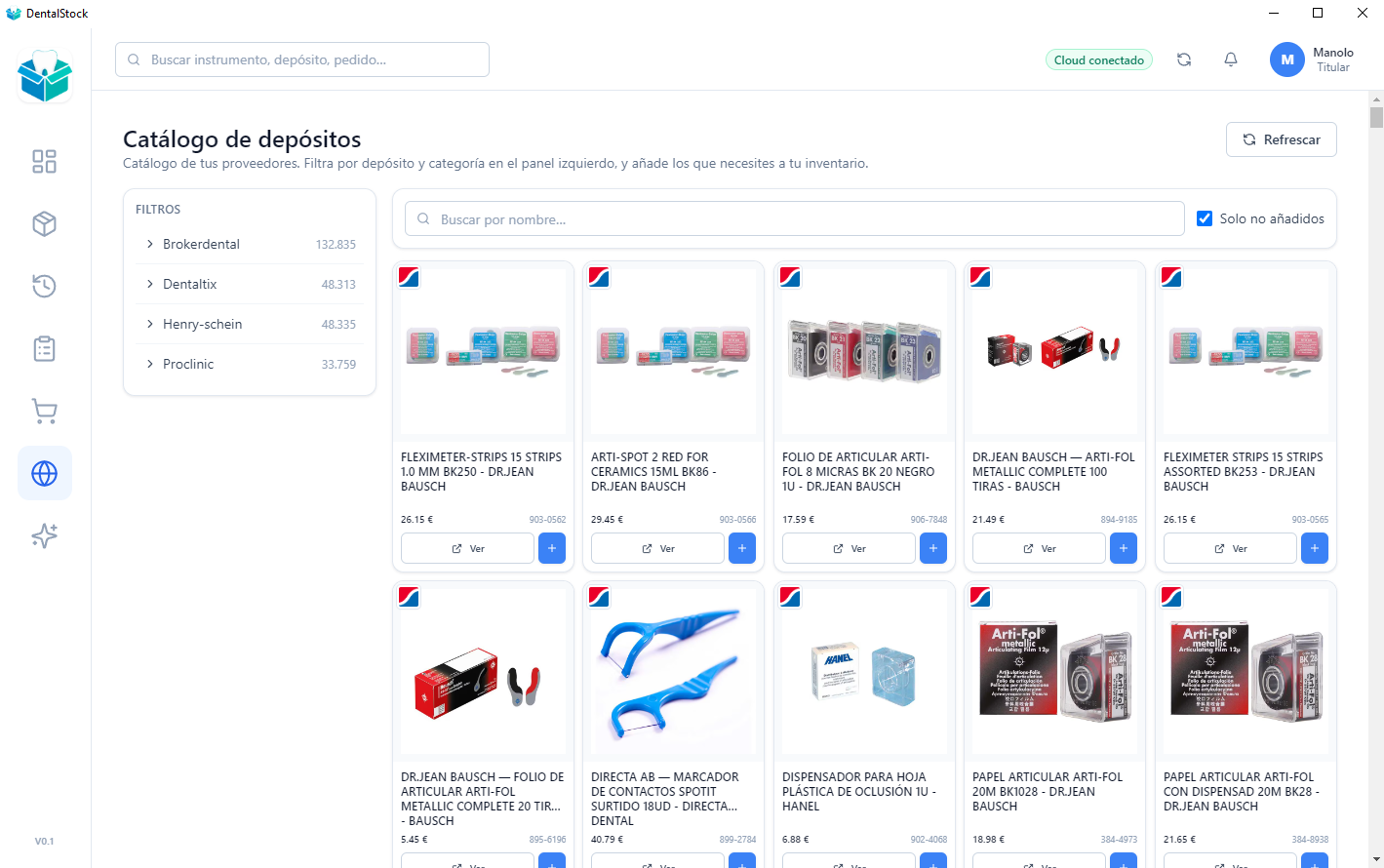Uncheck the Solo no añadidos checkbox
The image size is (1384, 868).
[x=1205, y=218]
